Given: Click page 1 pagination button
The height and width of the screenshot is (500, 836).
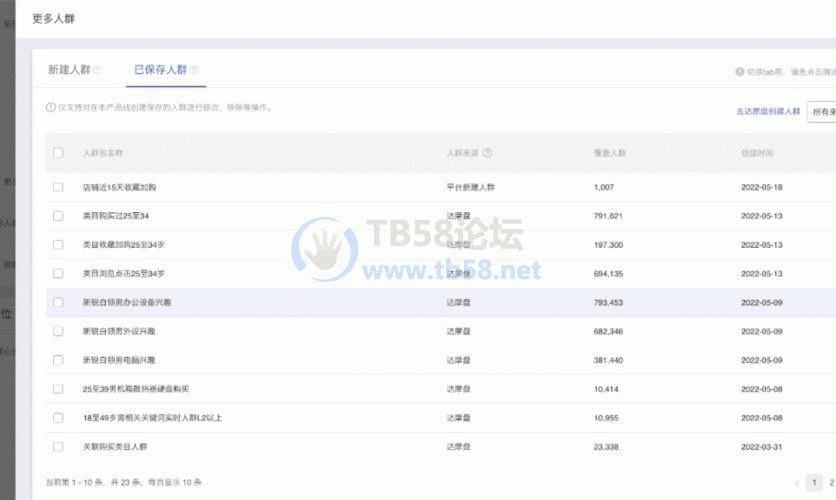Looking at the screenshot, I should (x=814, y=482).
